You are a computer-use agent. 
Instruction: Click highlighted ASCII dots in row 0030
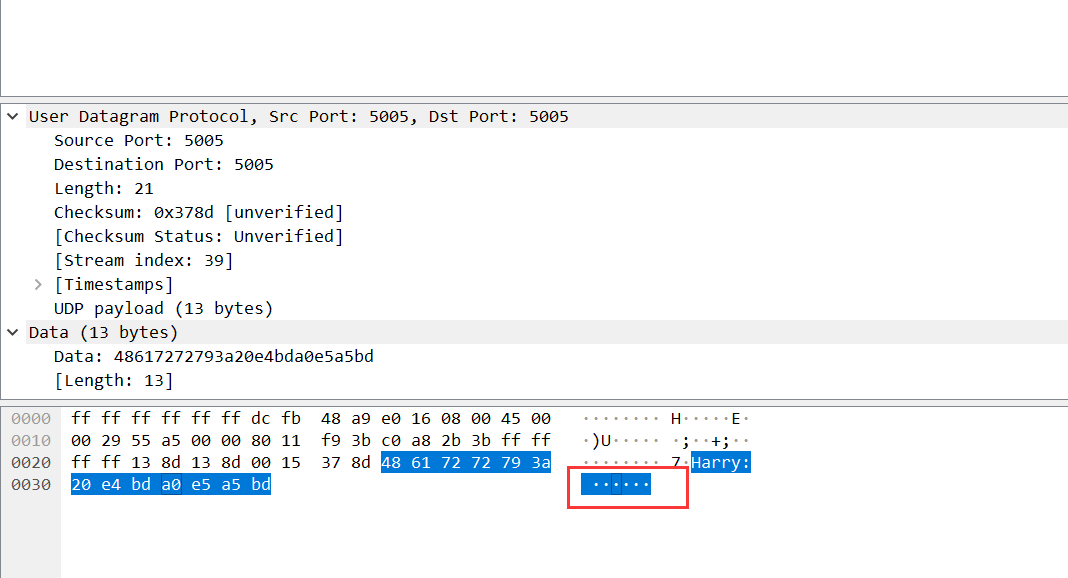(x=616, y=485)
